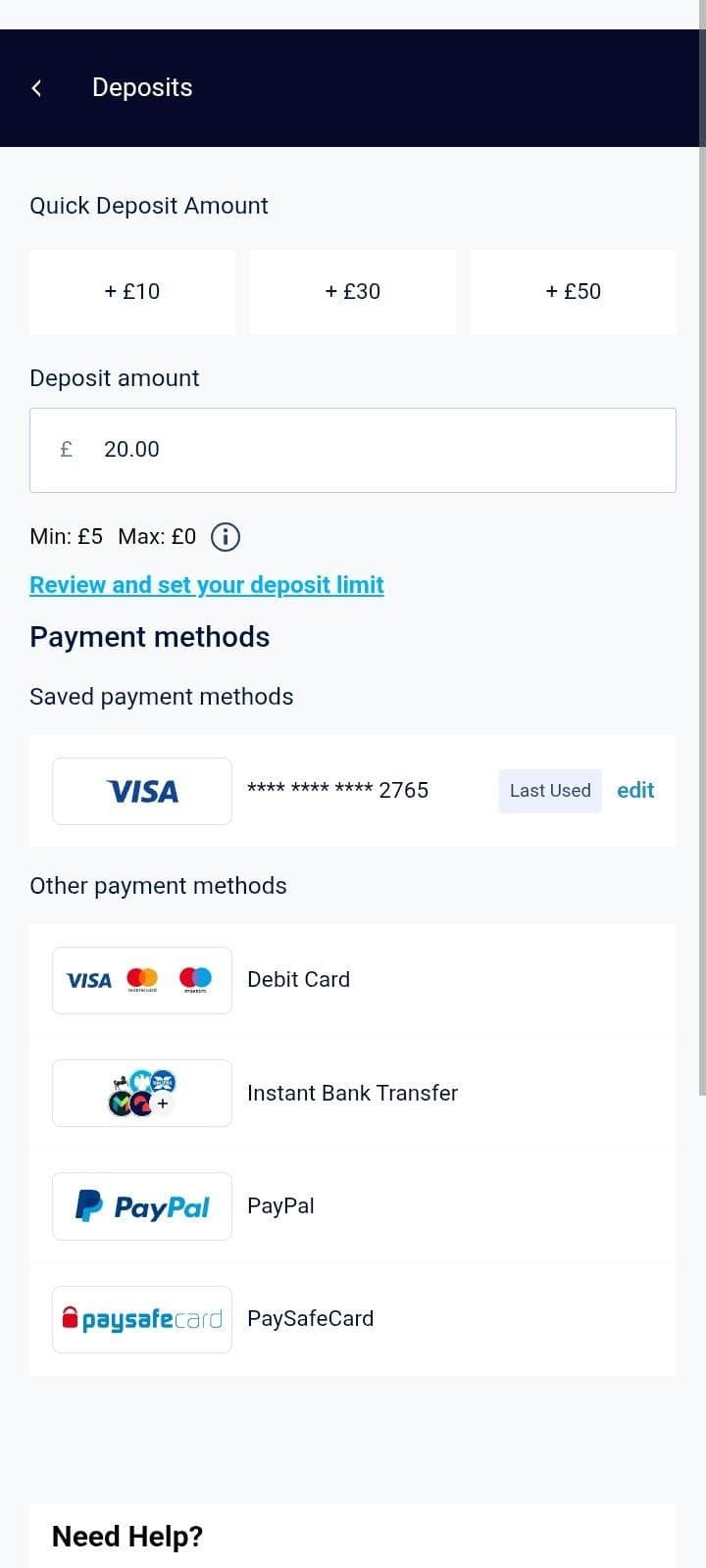
Task: Select the PayPal payment icon
Action: coord(141,1205)
